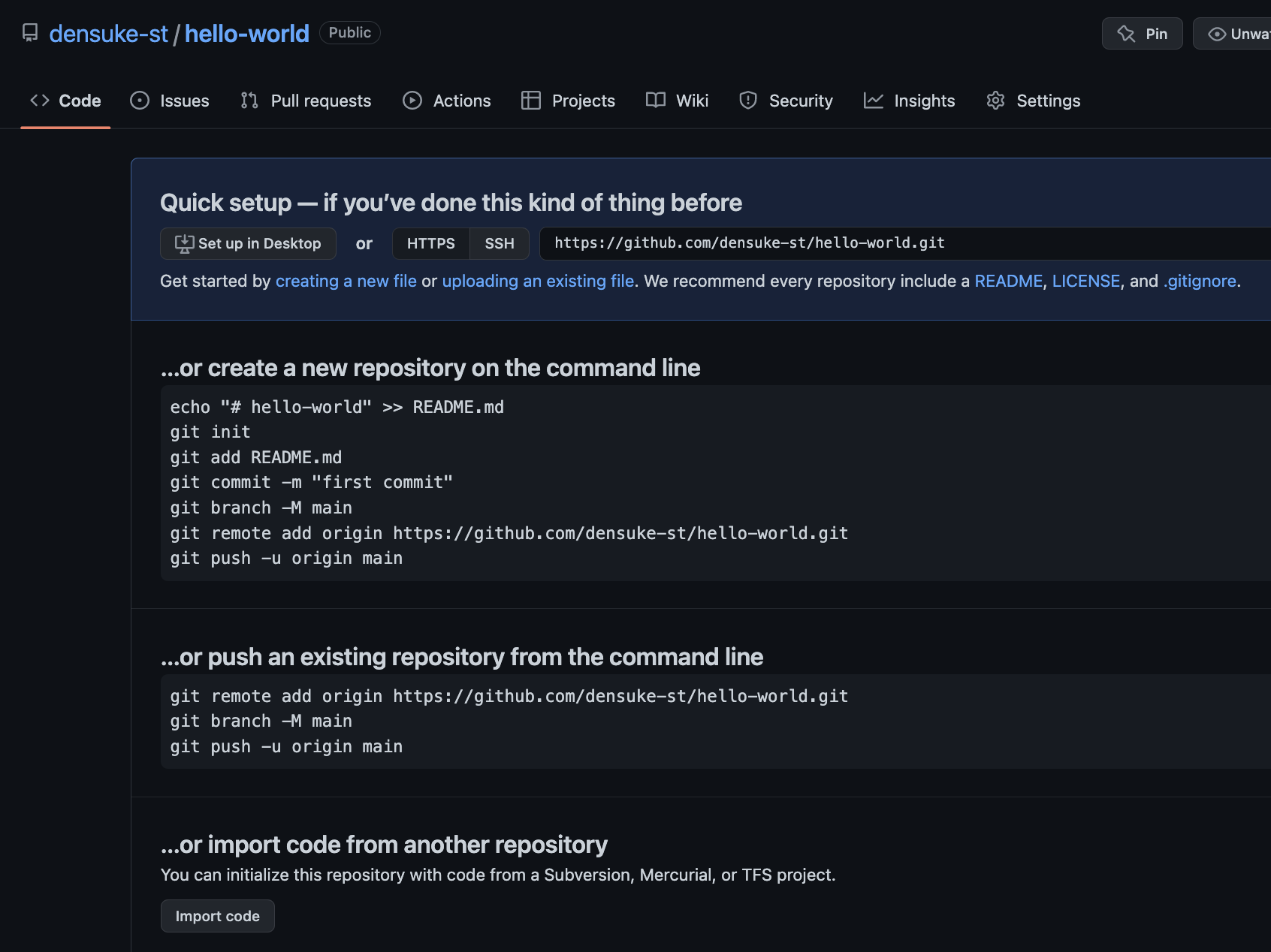Switch clone URL to HTTPS

[x=431, y=243]
